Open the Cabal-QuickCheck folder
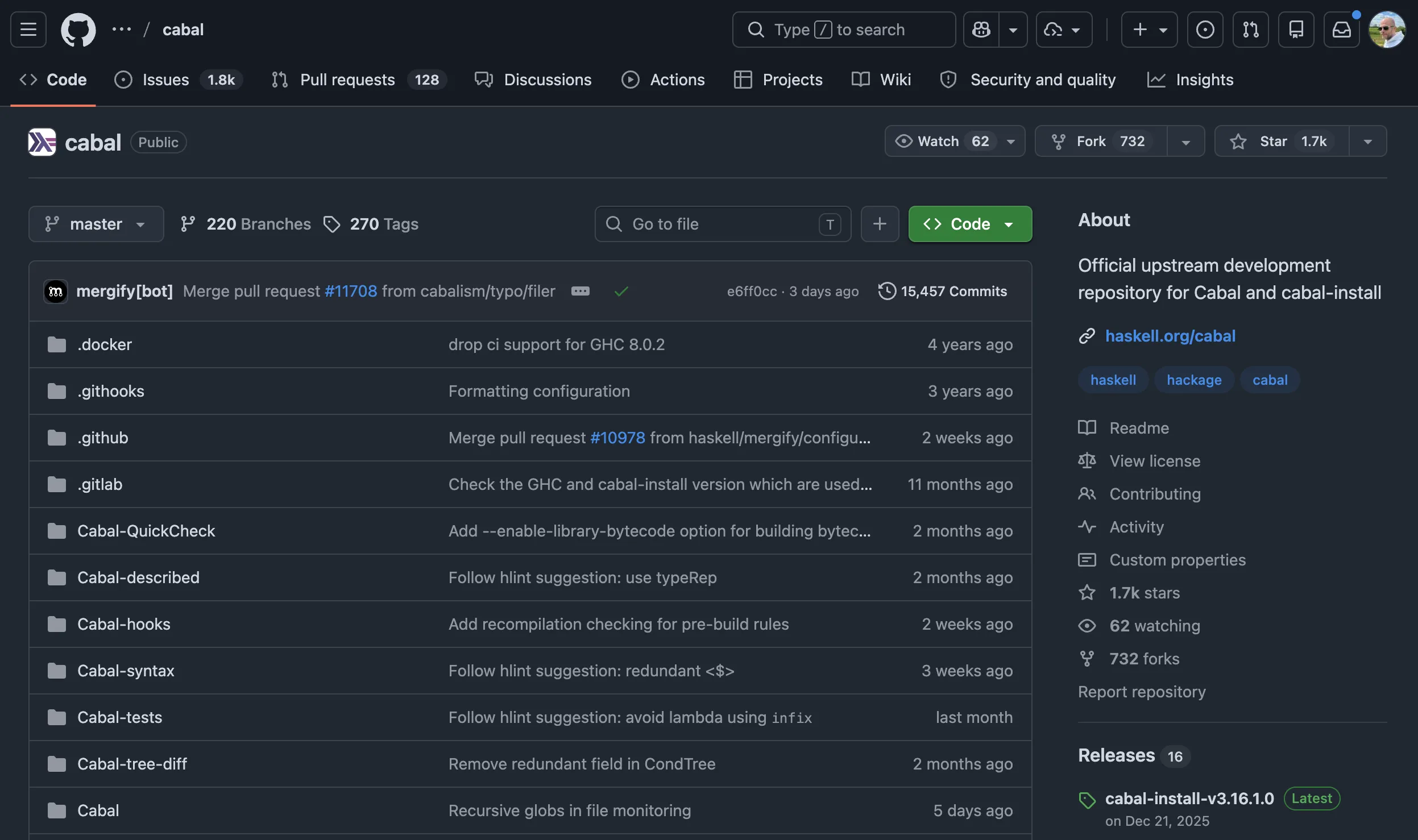The image size is (1418, 840). click(x=146, y=531)
